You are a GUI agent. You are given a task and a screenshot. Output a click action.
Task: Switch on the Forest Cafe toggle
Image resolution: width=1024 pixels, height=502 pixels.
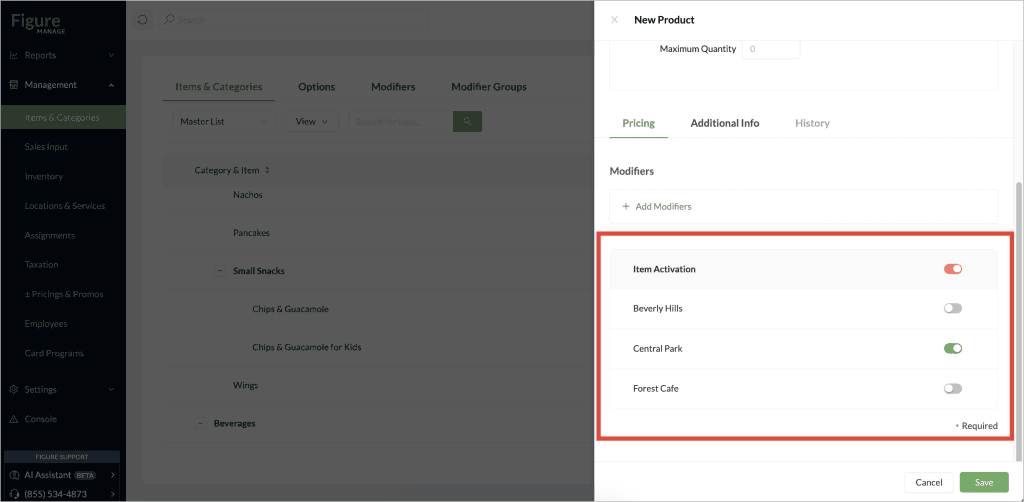click(953, 388)
